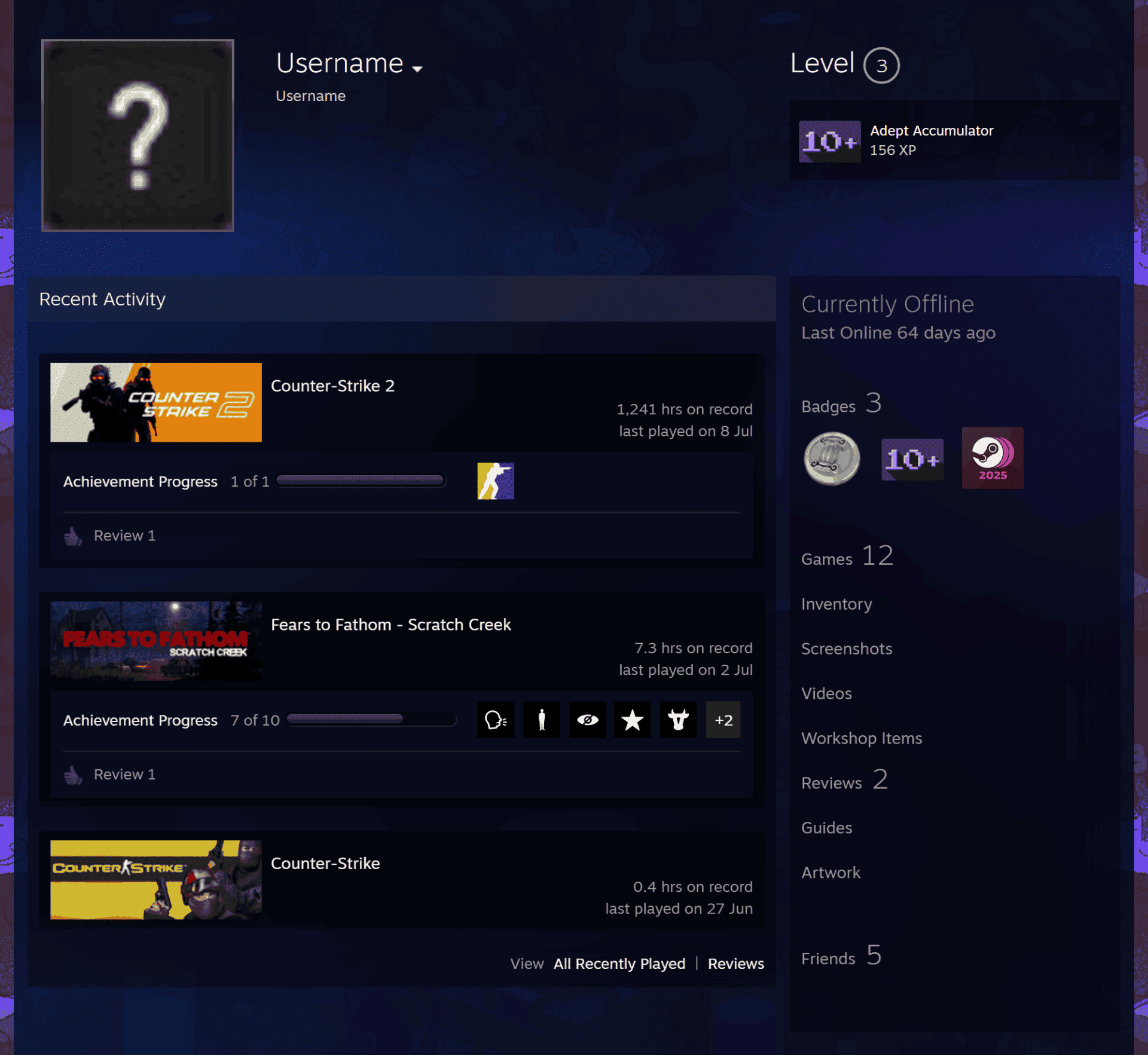Viewport: 1148px width, 1055px height.
Task: Open the question-mark profile avatar
Action: pos(138,135)
